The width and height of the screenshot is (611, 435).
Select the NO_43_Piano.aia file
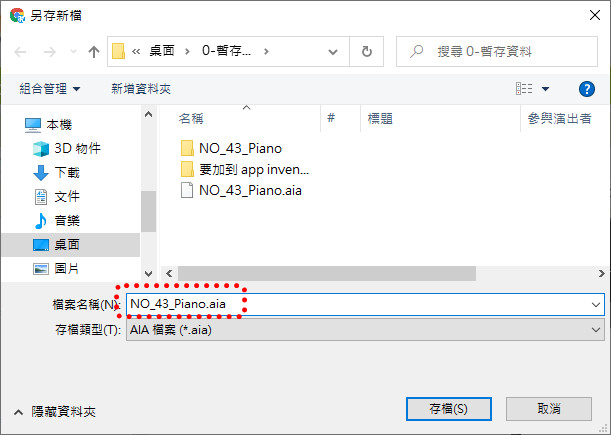point(242,191)
